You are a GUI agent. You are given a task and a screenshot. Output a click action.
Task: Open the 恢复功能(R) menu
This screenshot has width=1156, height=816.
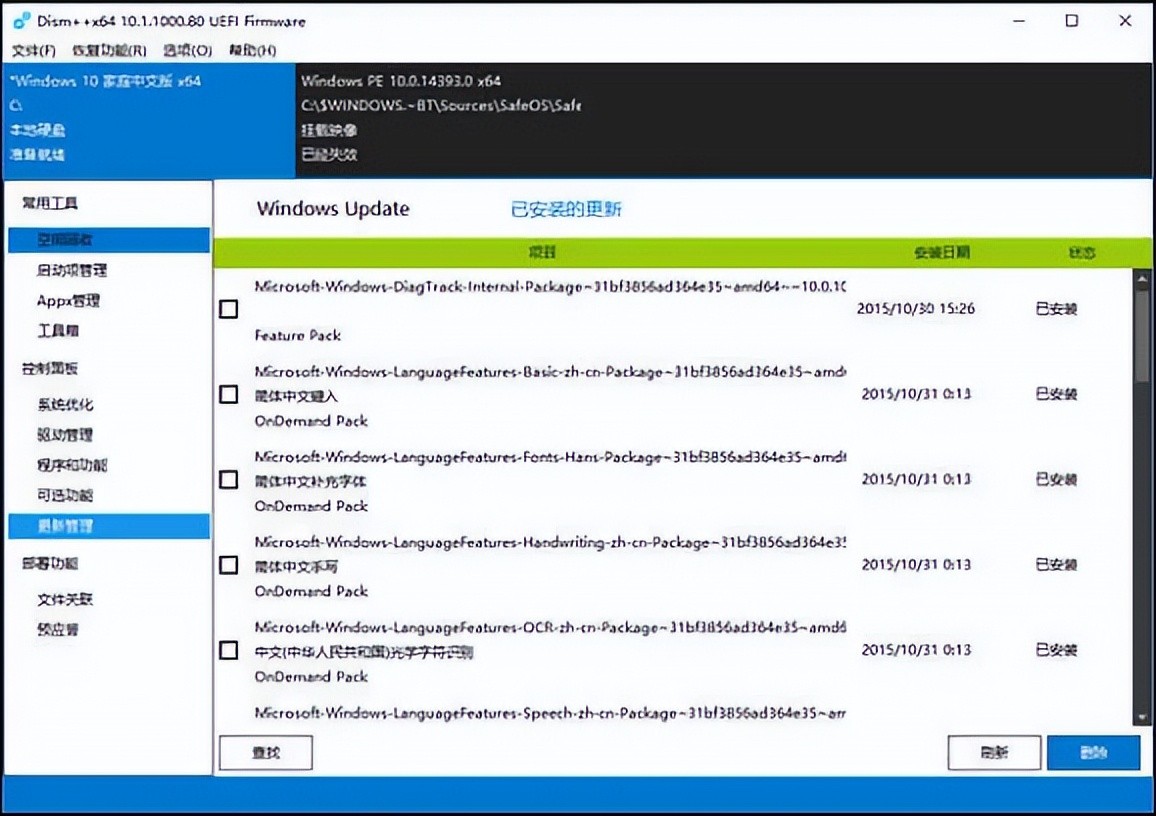click(x=109, y=50)
